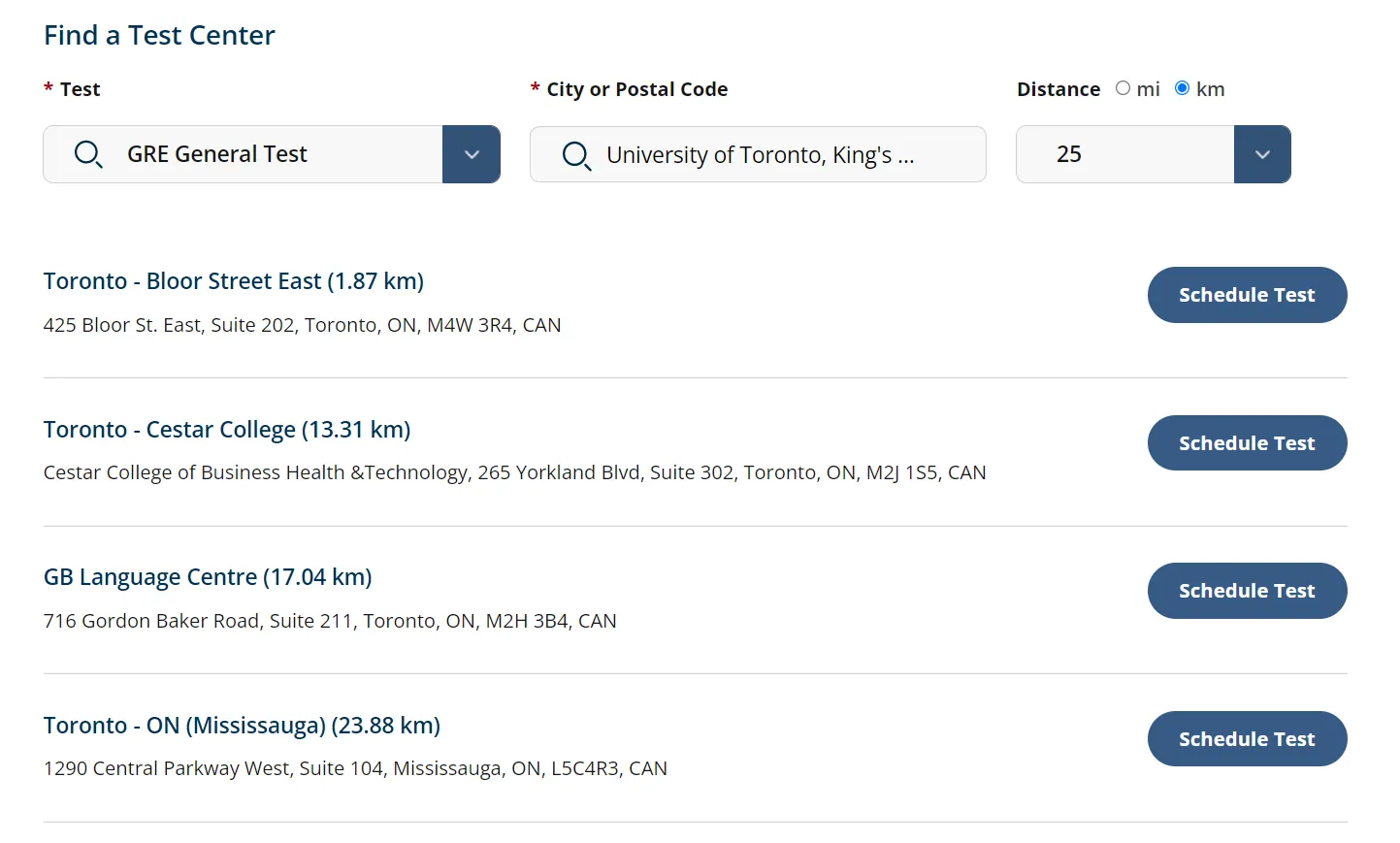This screenshot has height=843, width=1400.
Task: Click the search icon in Test field
Action: [88, 154]
